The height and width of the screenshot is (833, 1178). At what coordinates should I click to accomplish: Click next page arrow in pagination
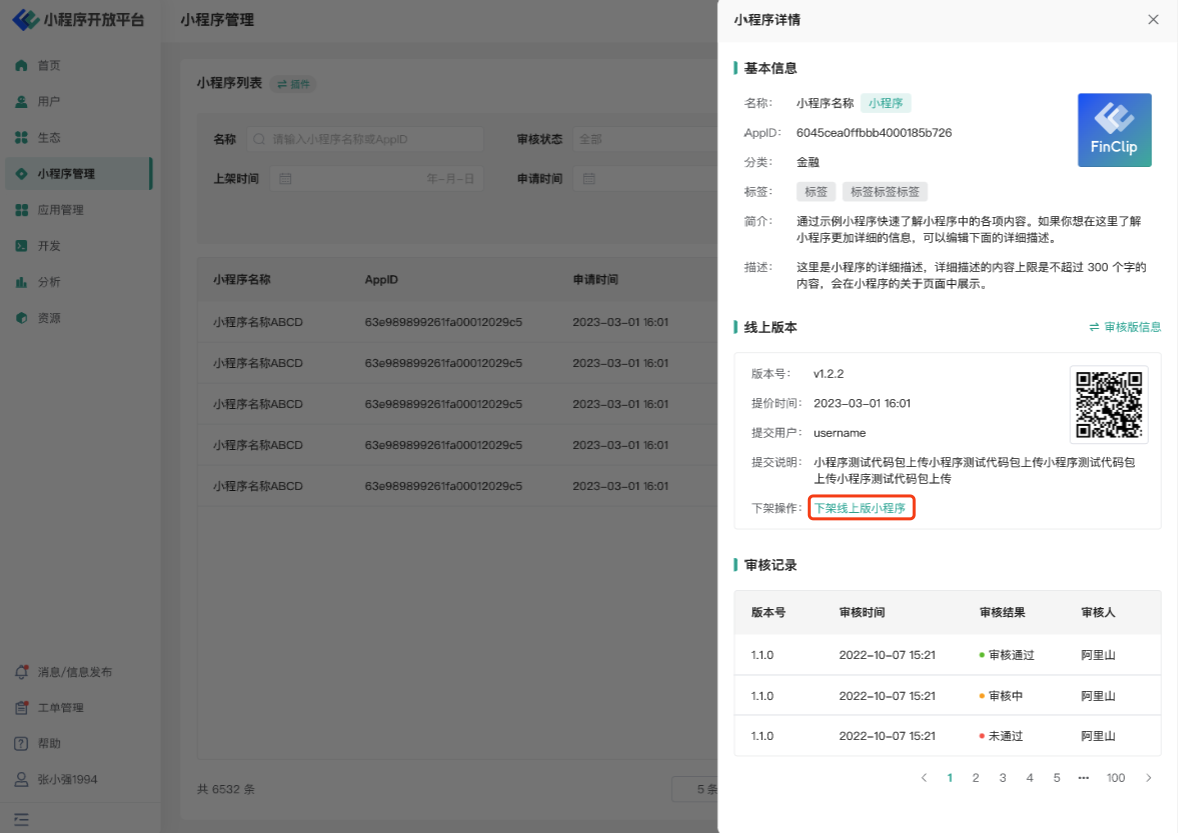(x=1148, y=778)
